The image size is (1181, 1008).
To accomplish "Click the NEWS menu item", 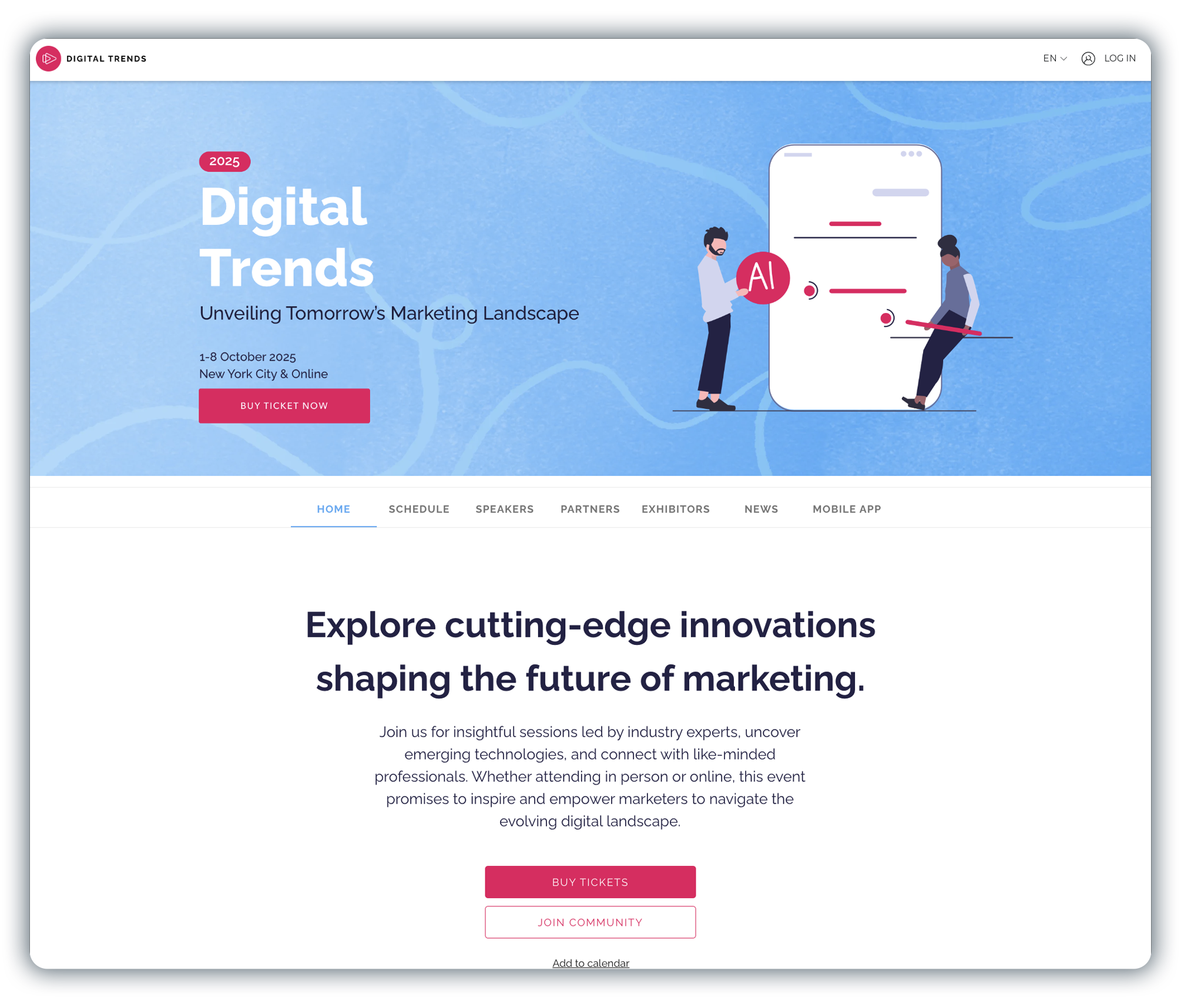I will pyautogui.click(x=761, y=509).
